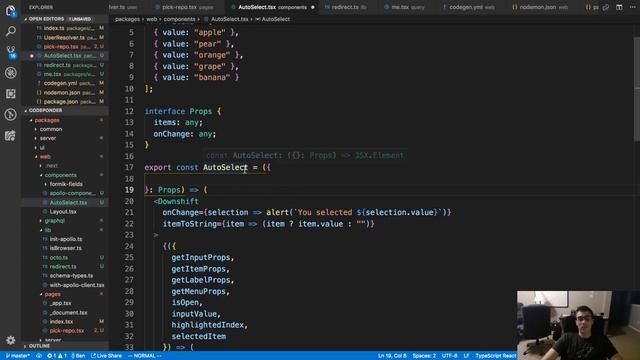The height and width of the screenshot is (360, 640).
Task: Open Layout.tsx in the file tree
Action: pos(63,212)
